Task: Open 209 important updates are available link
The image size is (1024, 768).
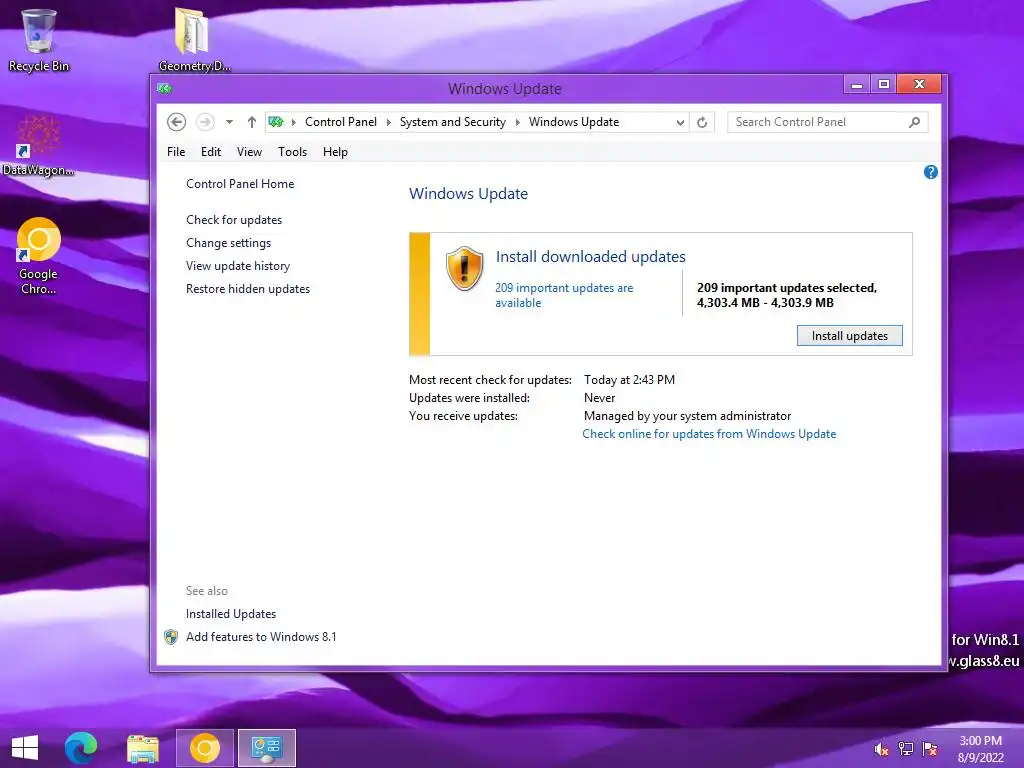Action: [x=564, y=295]
